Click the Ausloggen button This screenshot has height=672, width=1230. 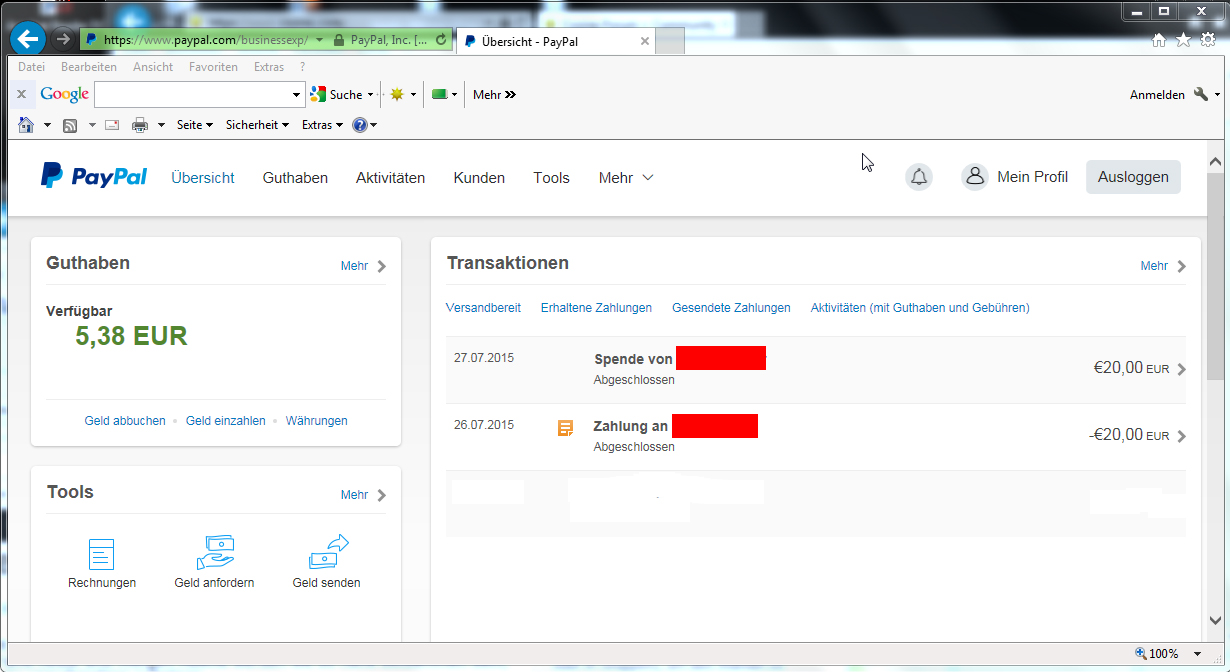(1133, 177)
